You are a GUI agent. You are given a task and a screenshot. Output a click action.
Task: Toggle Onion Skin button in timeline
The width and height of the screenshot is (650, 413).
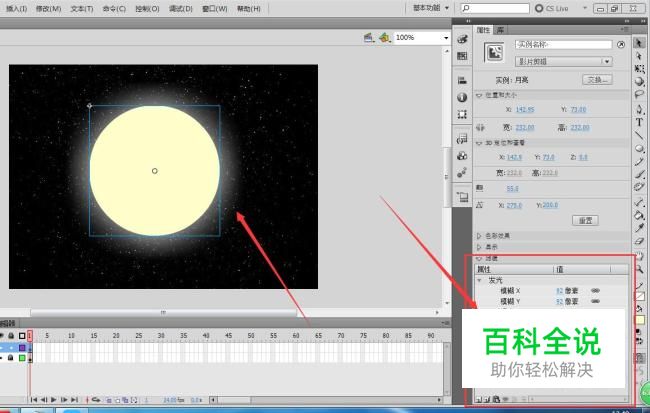click(x=109, y=400)
